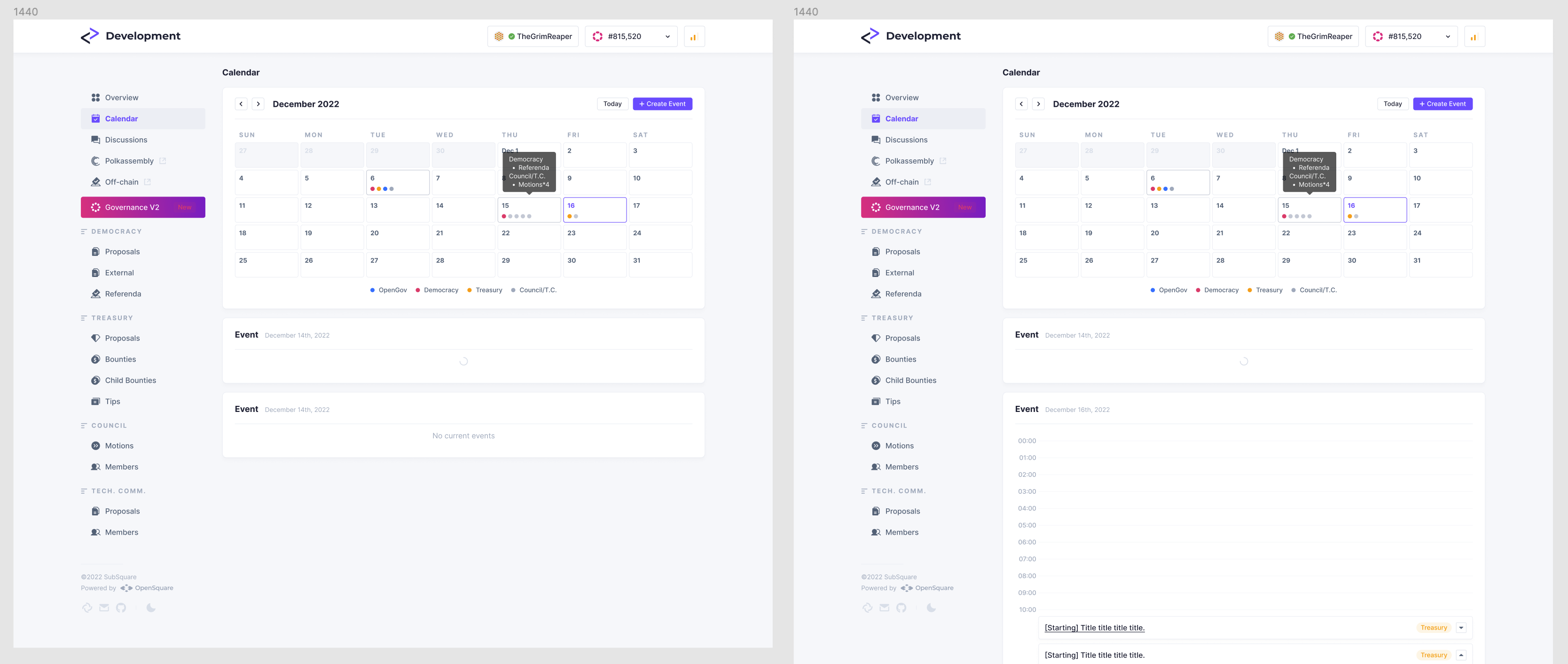The width and height of the screenshot is (1568, 664).
Task: Open the GitHub icon in the footer
Action: [x=121, y=608]
